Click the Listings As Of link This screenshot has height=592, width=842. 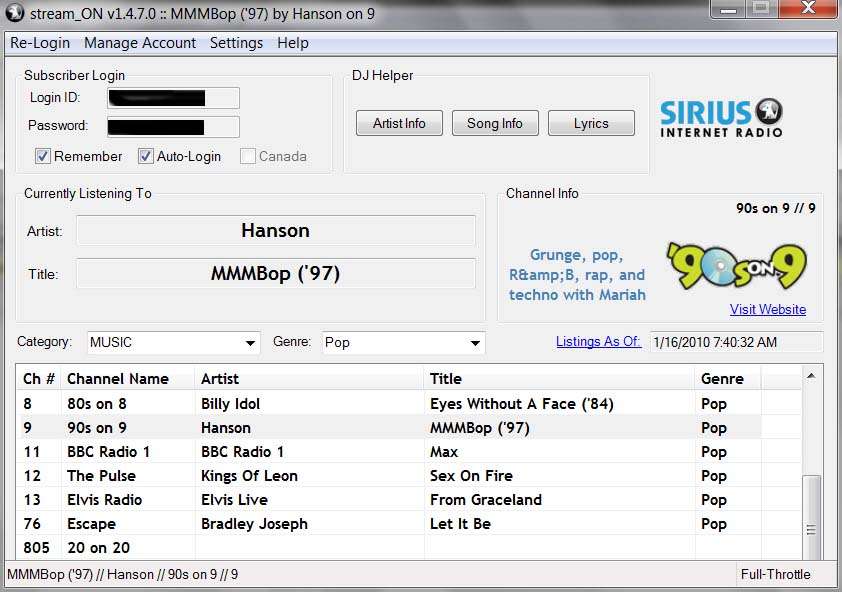click(x=598, y=342)
